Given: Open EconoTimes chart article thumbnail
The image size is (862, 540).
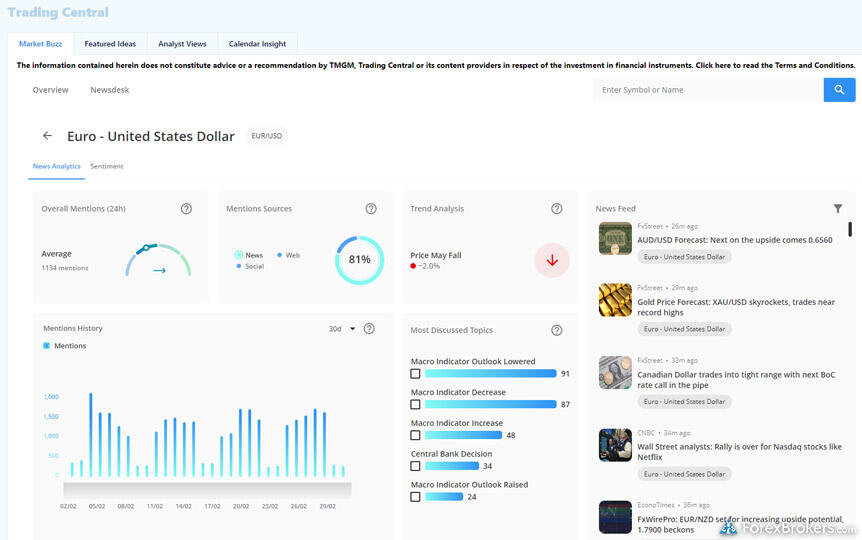Looking at the screenshot, I should [x=615, y=517].
